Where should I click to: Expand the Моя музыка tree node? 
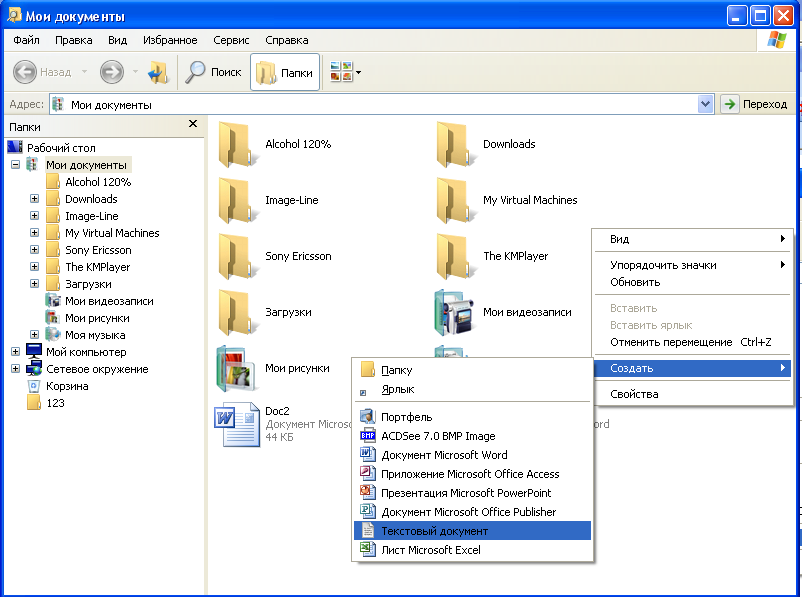pos(34,335)
